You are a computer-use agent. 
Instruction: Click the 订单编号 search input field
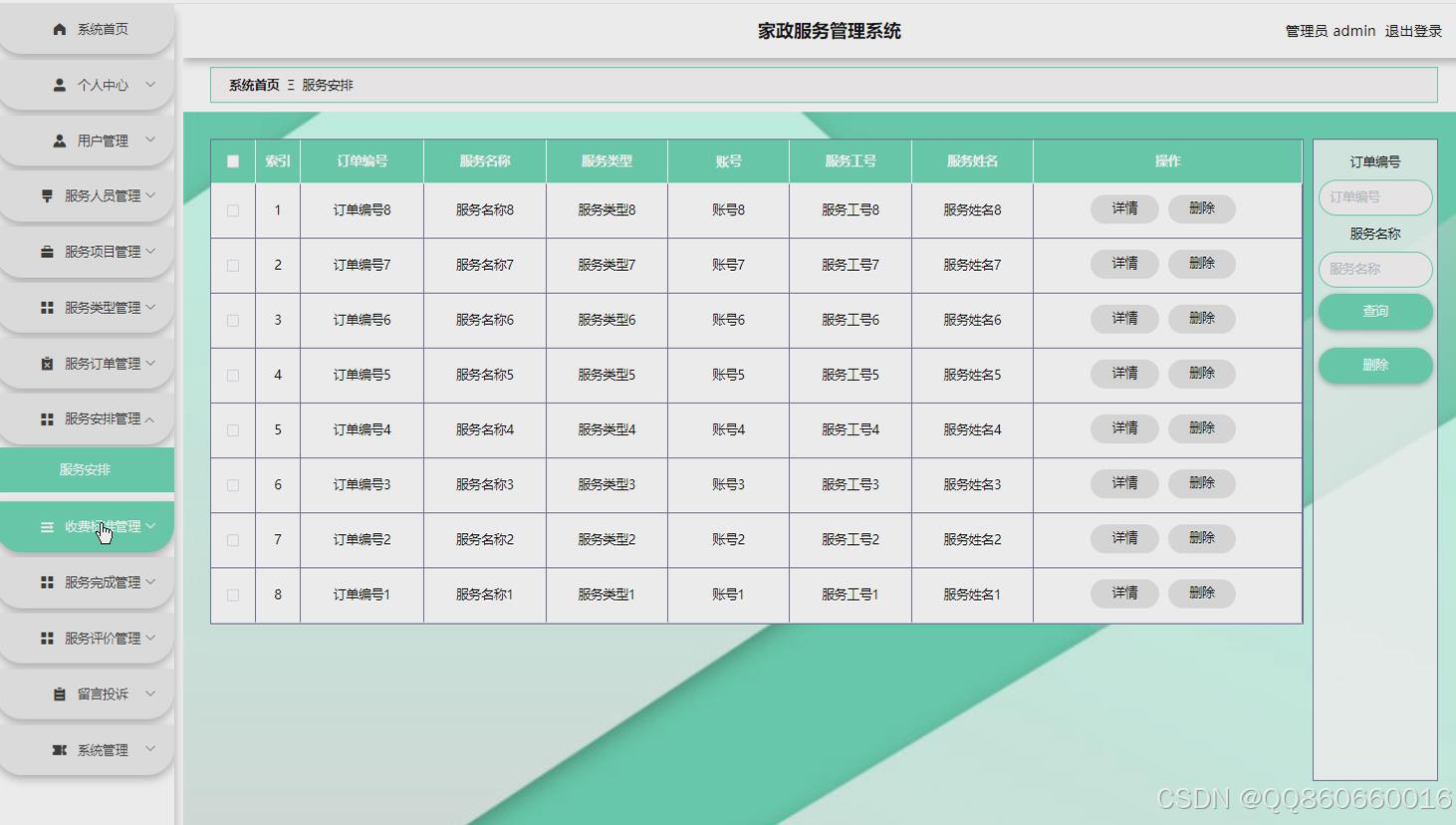[x=1374, y=197]
